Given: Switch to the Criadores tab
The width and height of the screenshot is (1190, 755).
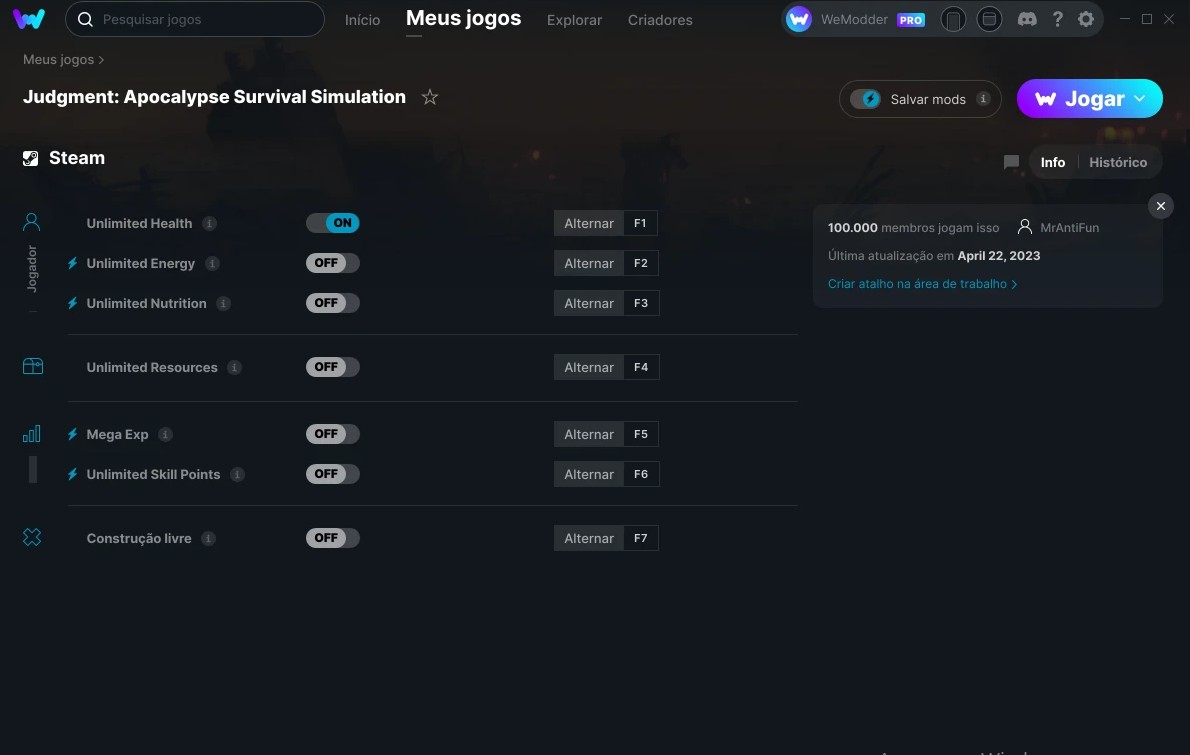Looking at the screenshot, I should click(x=660, y=20).
